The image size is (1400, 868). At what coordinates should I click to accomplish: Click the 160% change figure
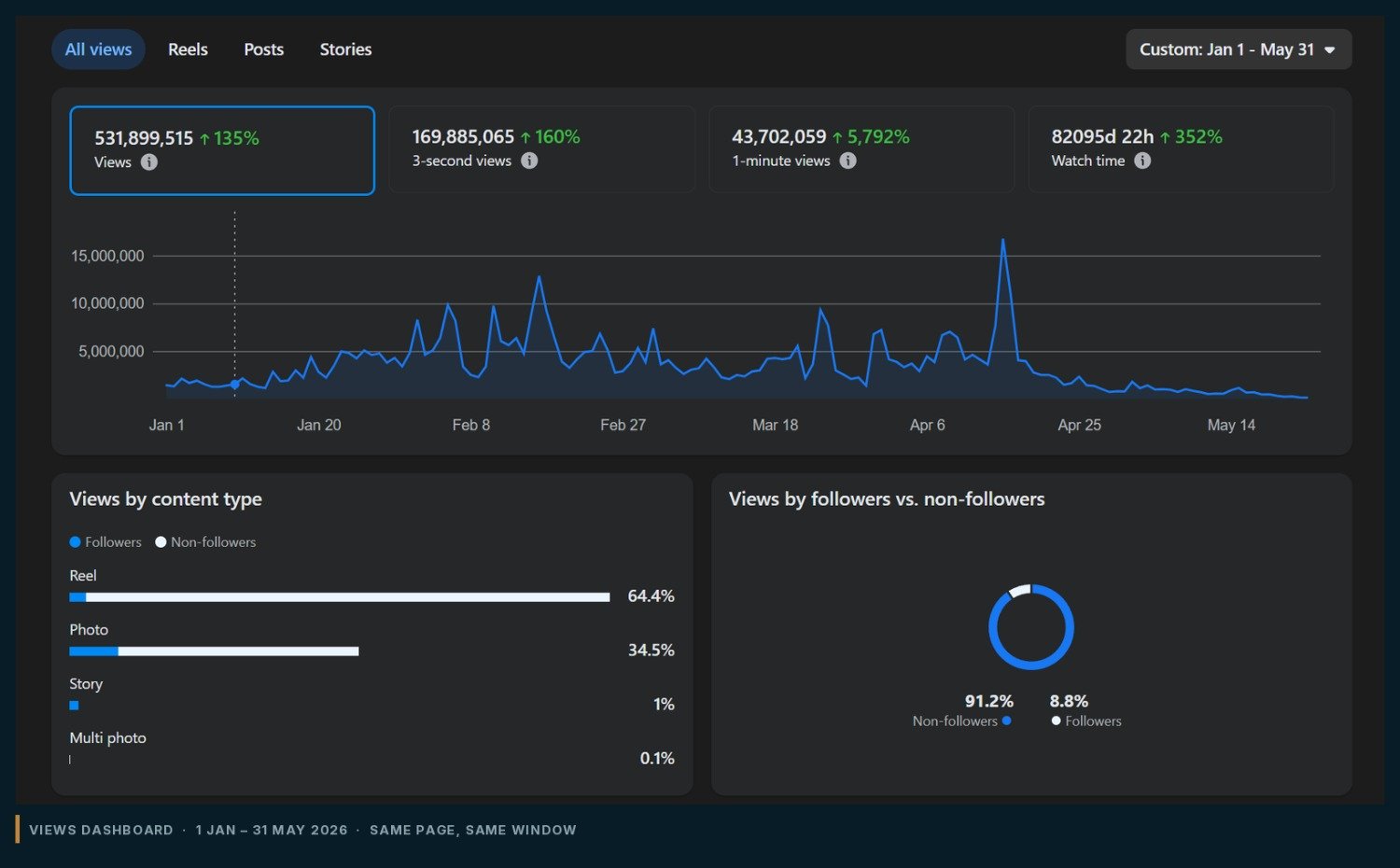coord(557,137)
